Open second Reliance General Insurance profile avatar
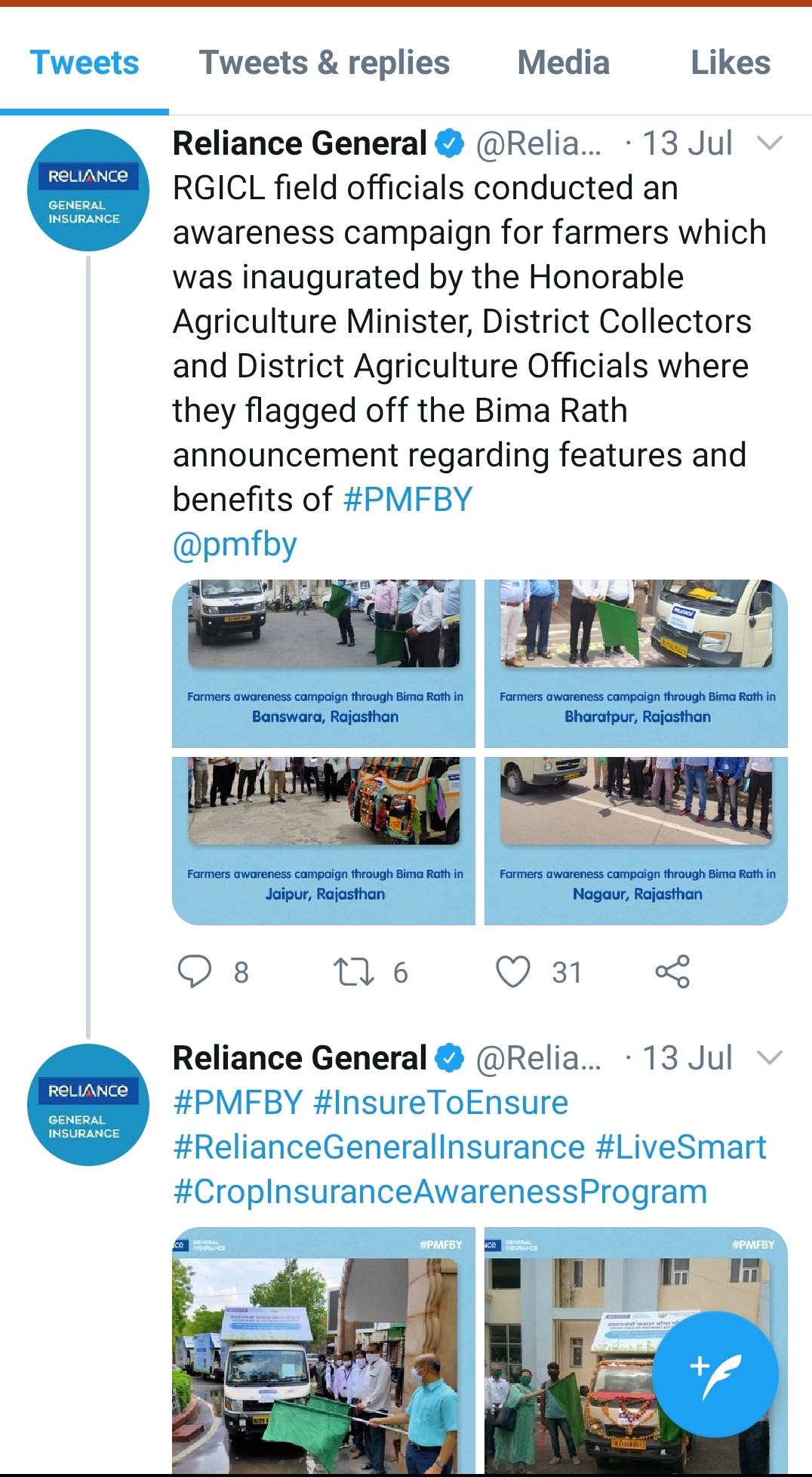Viewport: 812px width, 1477px height. 88,1105
